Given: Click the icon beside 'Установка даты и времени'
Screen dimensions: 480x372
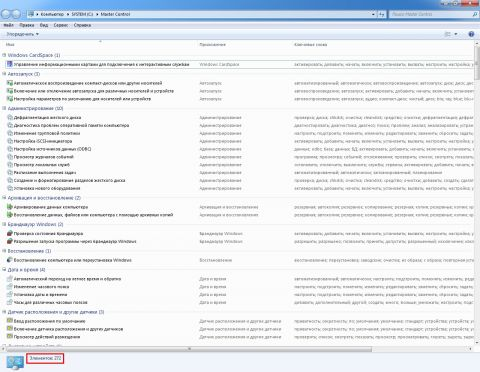Looking at the screenshot, I should pyautogui.click(x=10, y=295).
